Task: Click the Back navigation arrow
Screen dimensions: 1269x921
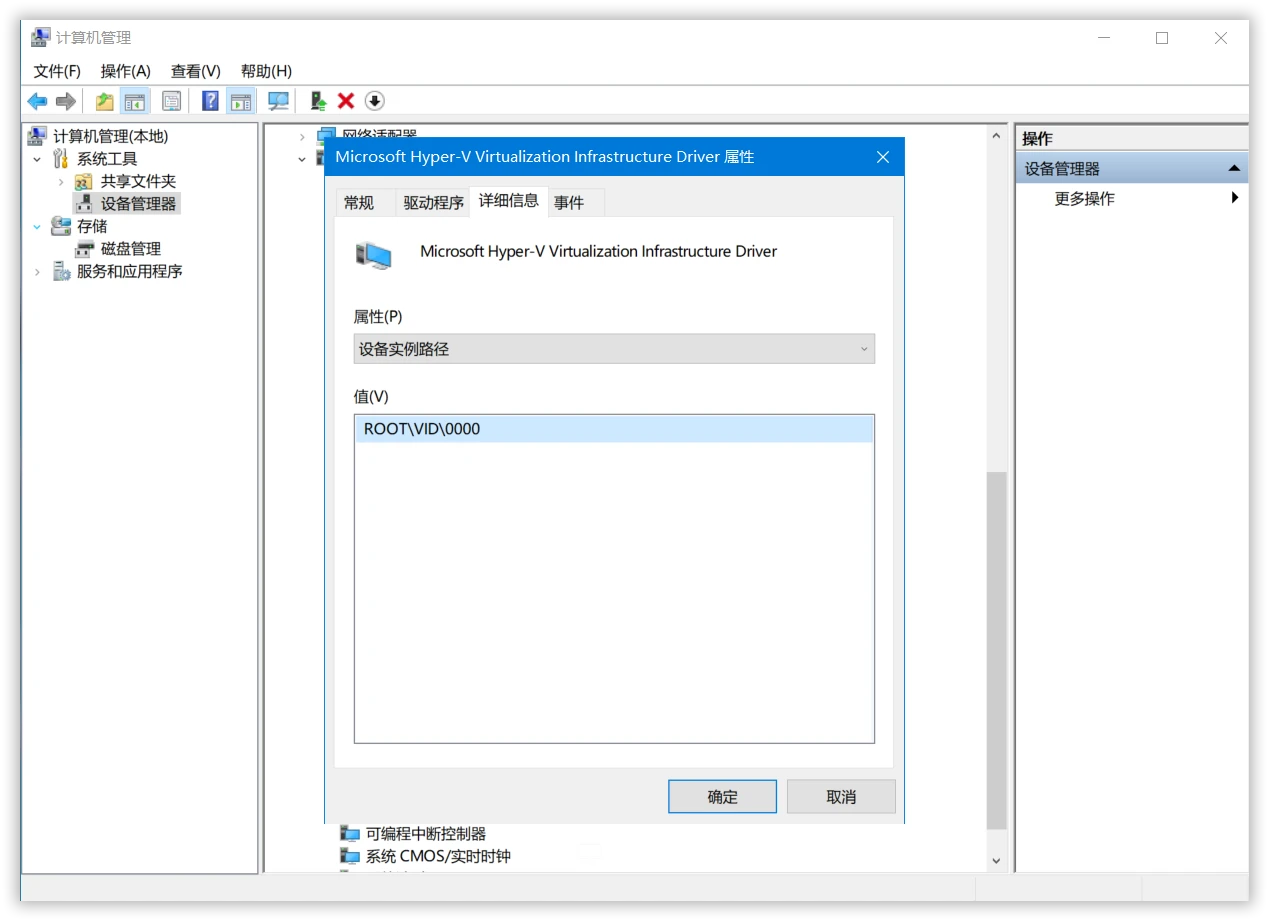Action: click(37, 100)
